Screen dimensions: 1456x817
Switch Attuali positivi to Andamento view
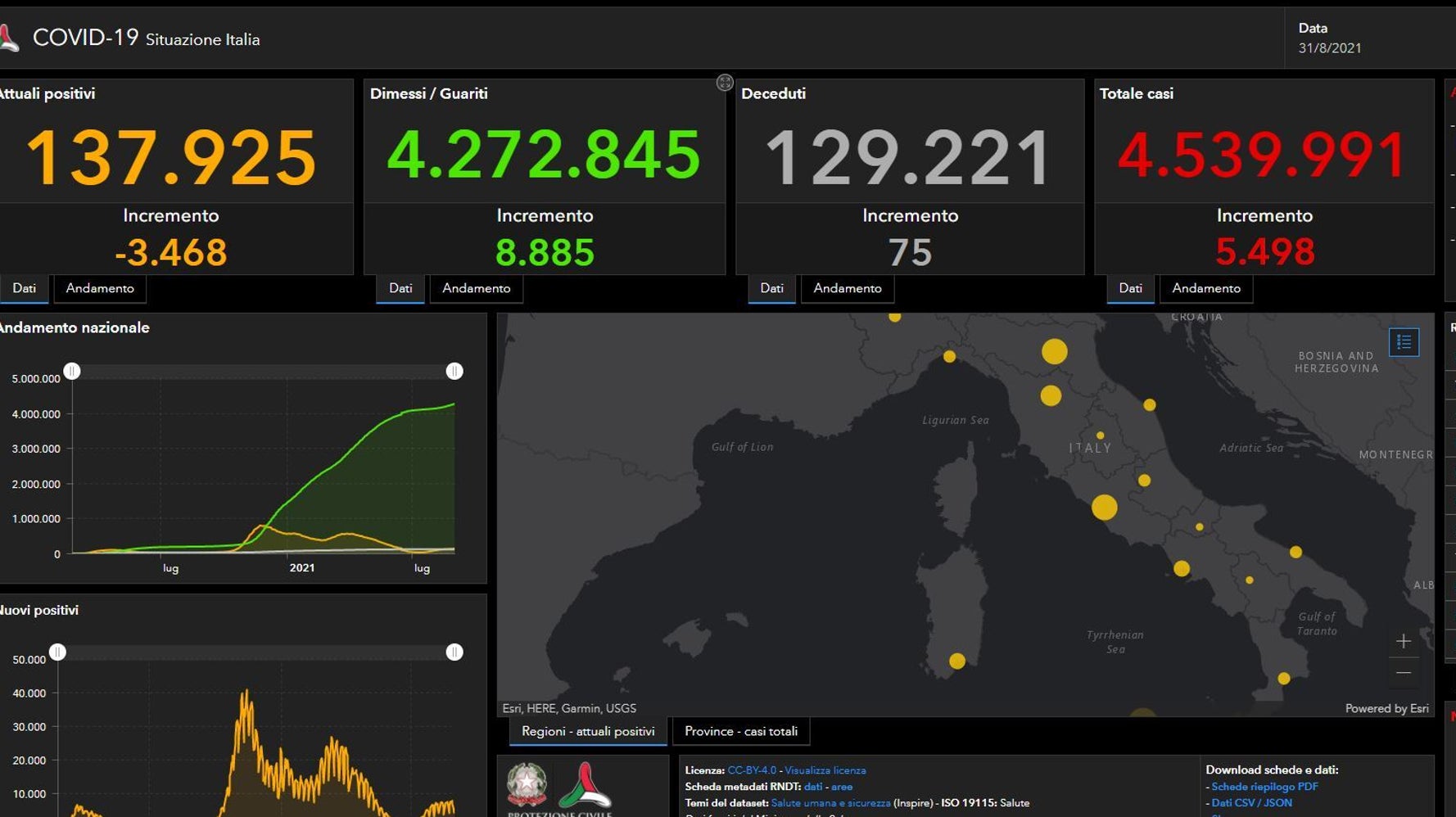click(100, 288)
